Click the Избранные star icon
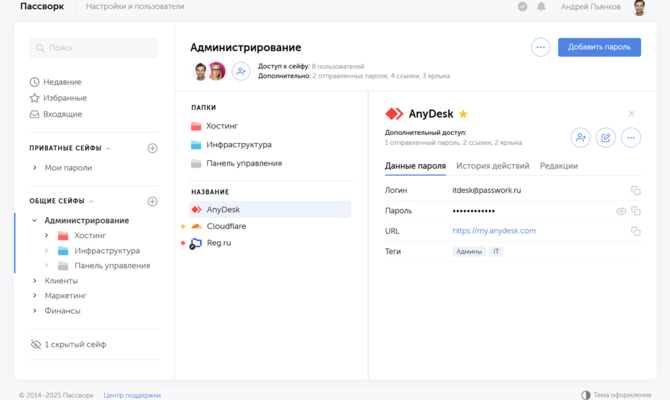Viewport: 670px width, 400px height. coord(35,98)
